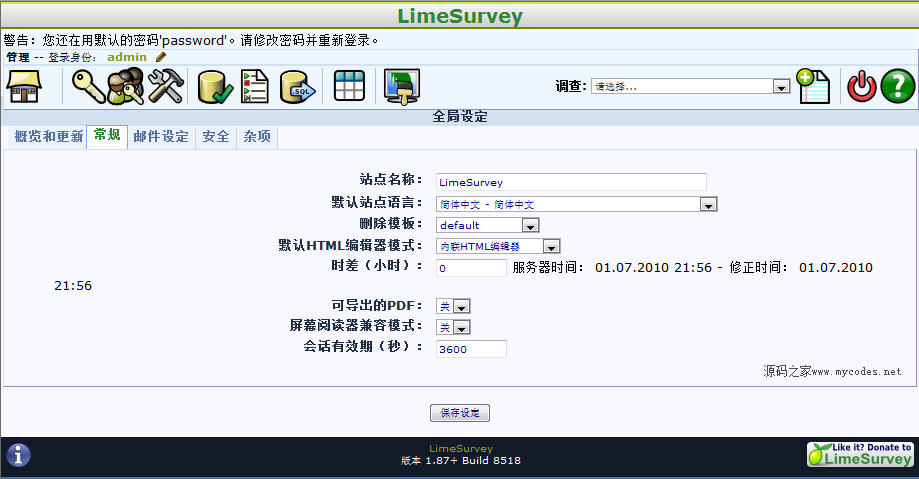The image size is (919, 479).
Task: Open the screen reader compatibility mode dropdown
Action: pyautogui.click(x=453, y=327)
